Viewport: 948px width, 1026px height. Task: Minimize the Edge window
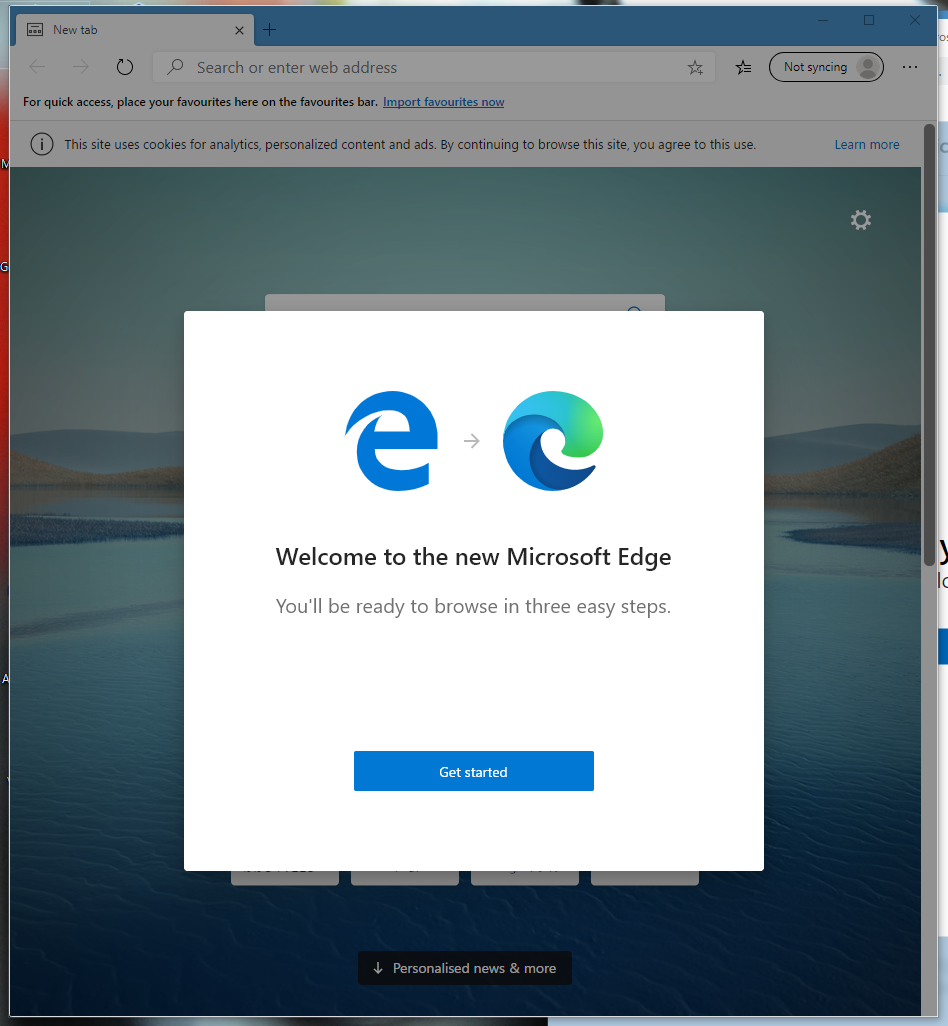[823, 20]
